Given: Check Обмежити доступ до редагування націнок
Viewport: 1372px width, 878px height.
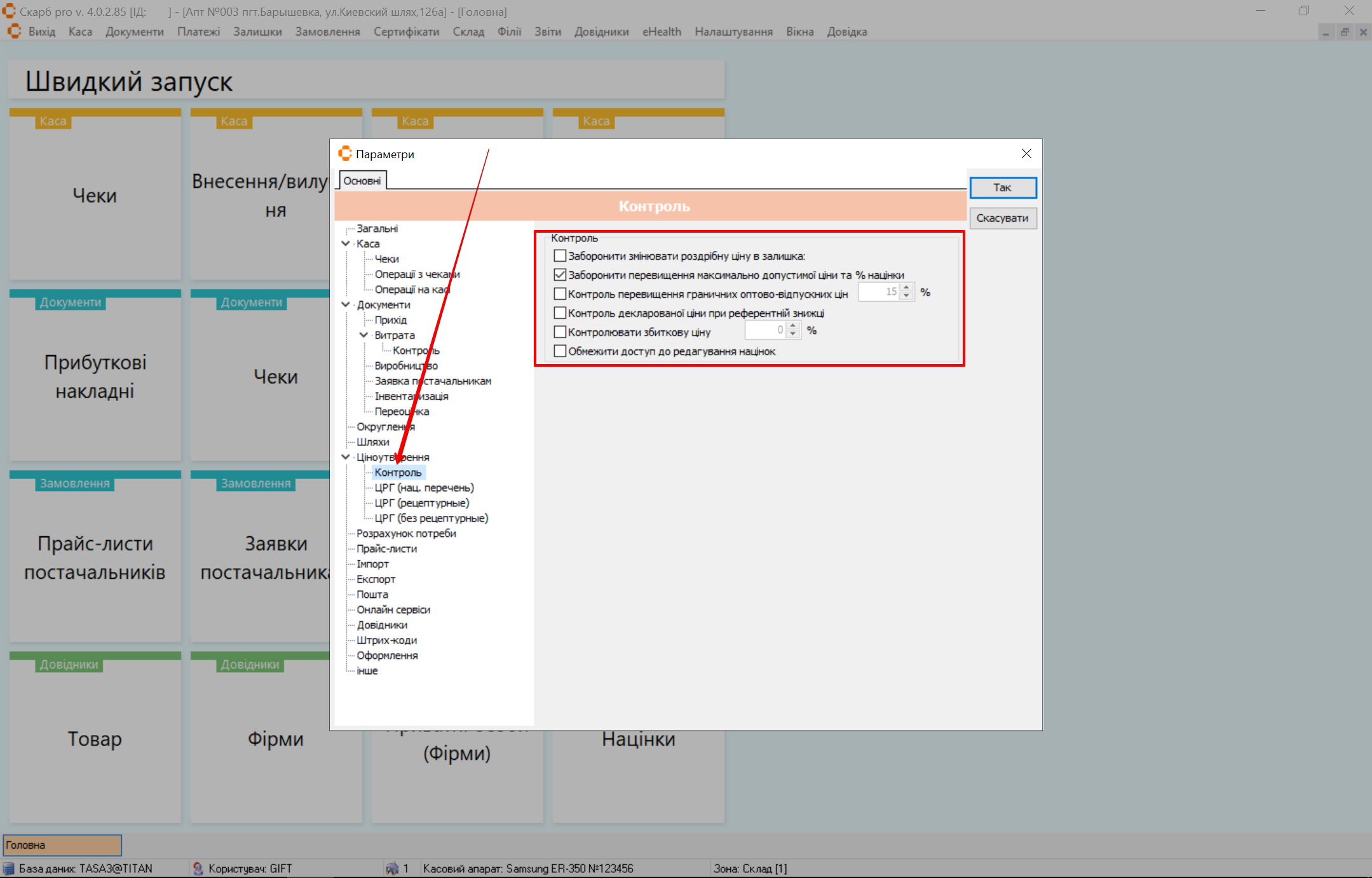Looking at the screenshot, I should tap(560, 351).
